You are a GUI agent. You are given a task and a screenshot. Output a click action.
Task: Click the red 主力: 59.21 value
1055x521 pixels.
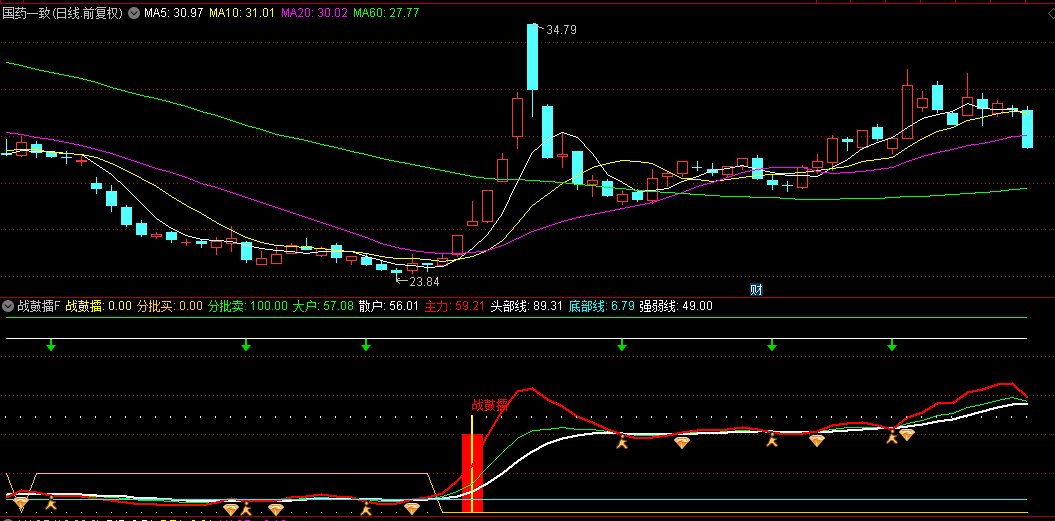tap(454, 306)
